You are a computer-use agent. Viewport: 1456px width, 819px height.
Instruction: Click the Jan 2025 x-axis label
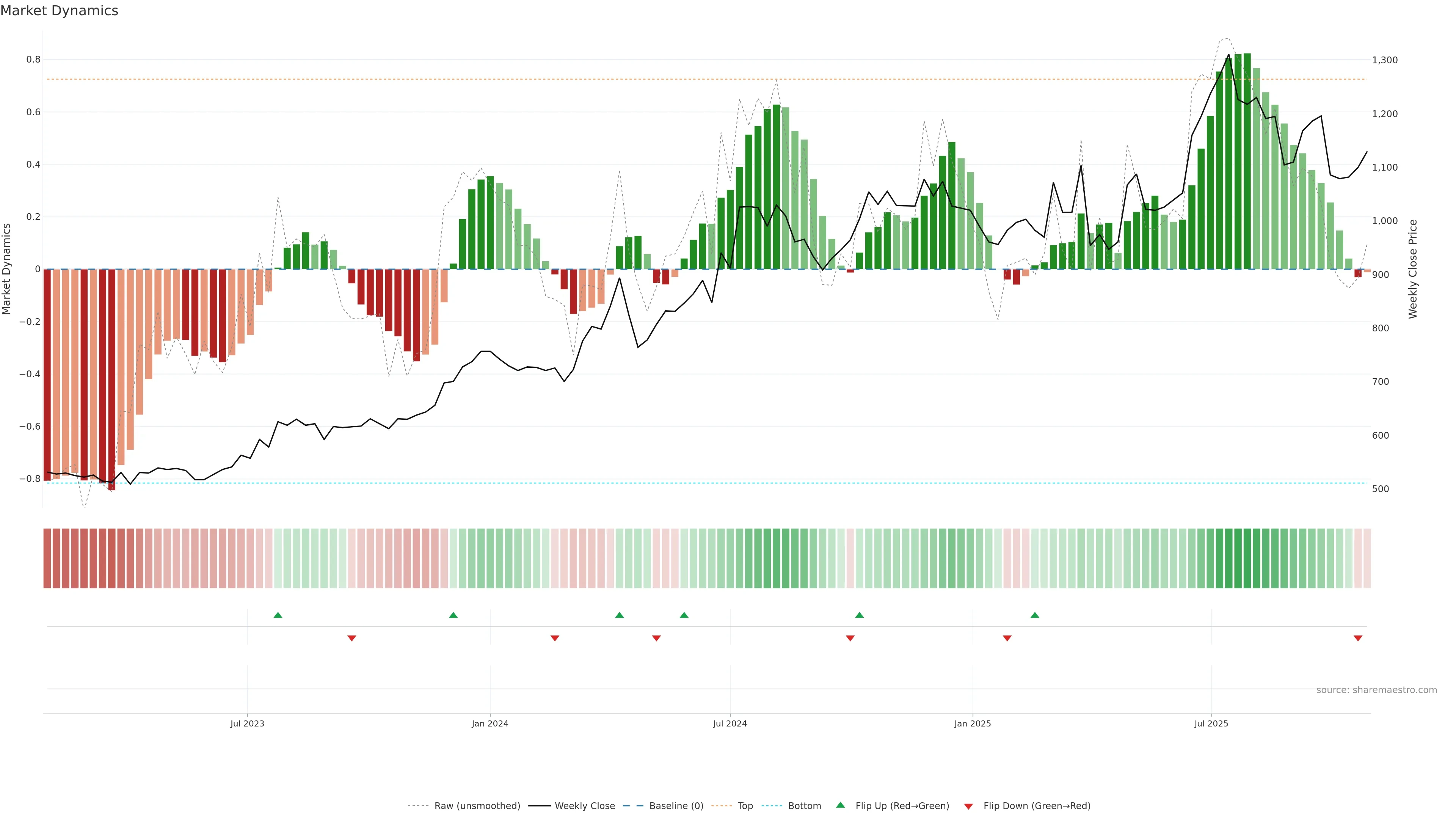tap(972, 723)
